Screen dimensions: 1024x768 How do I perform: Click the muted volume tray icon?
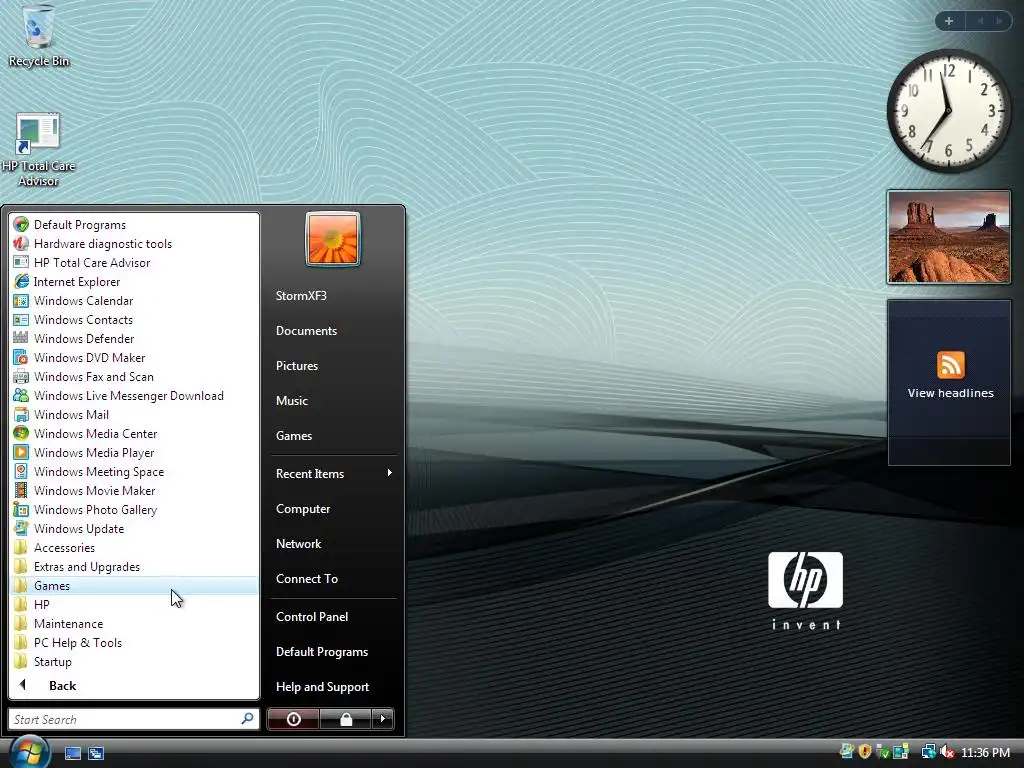[x=947, y=752]
